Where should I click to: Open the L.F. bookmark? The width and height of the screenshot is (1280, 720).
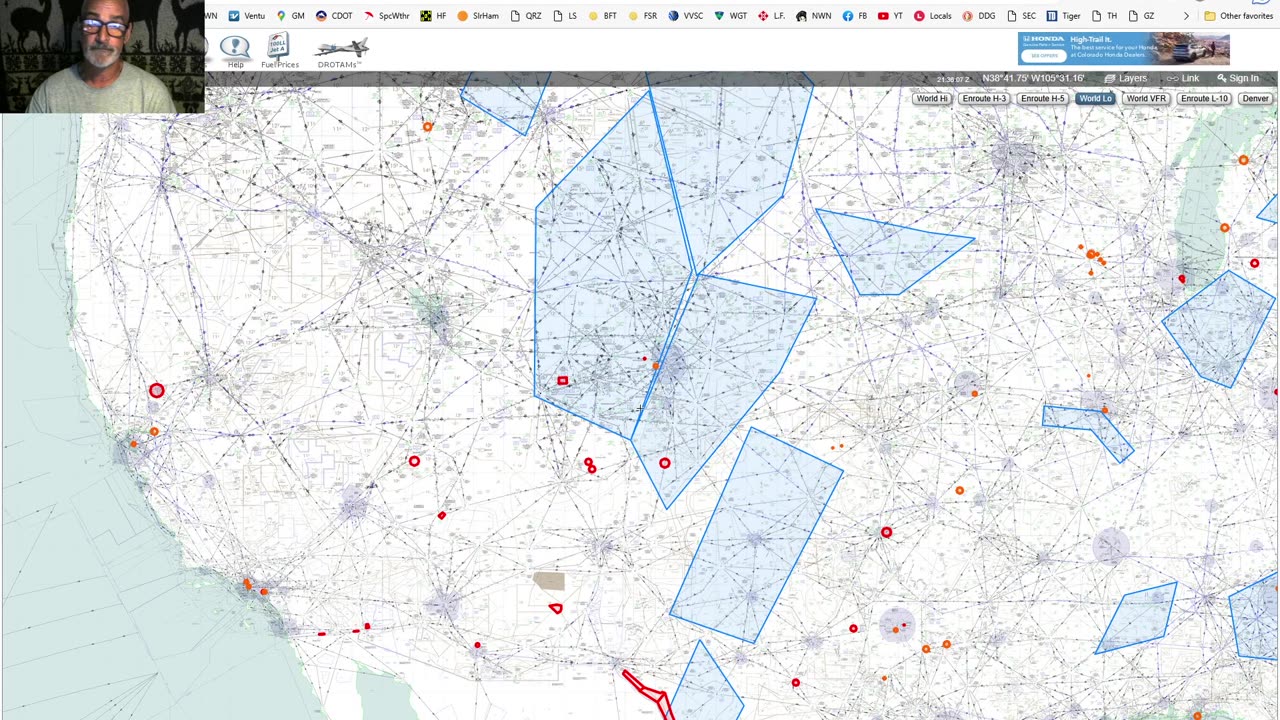point(771,16)
